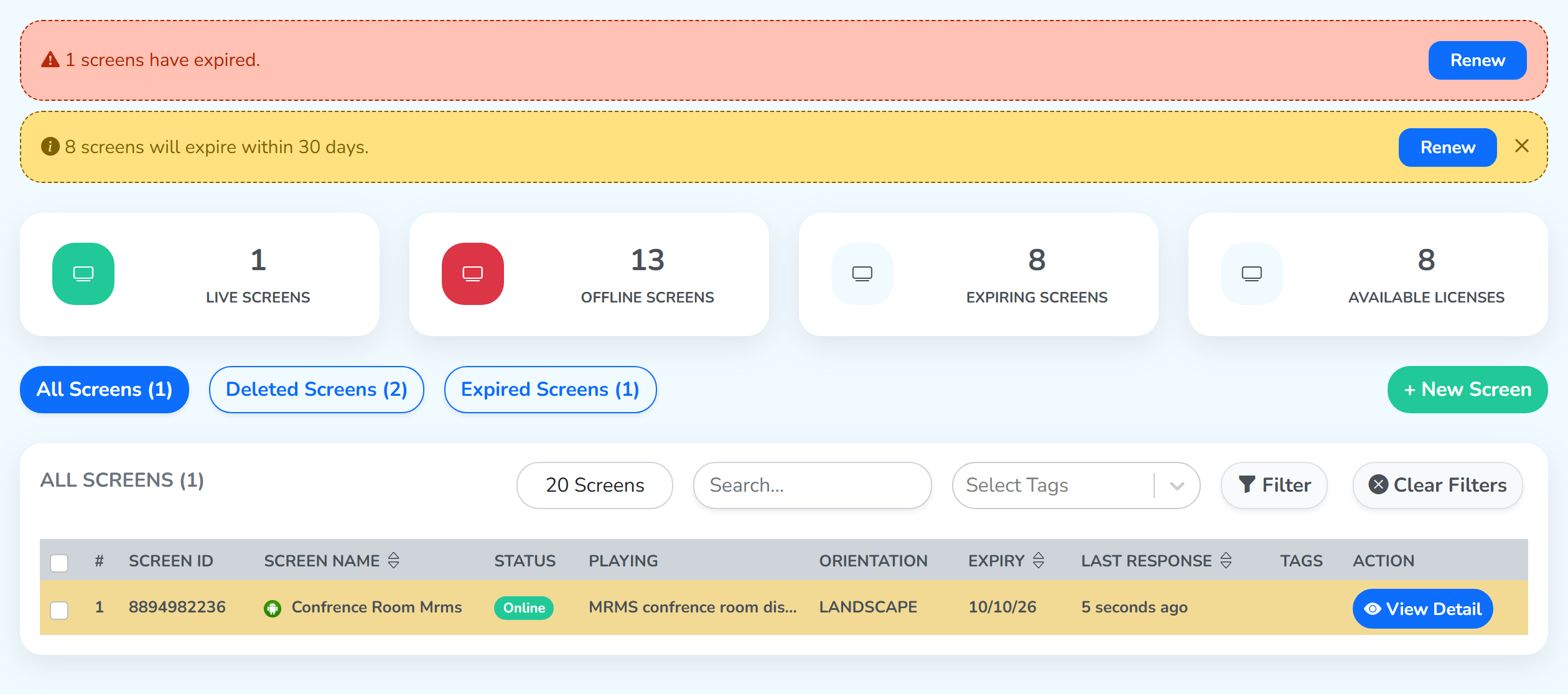
Task: Click the STATUS column header
Action: tap(525, 561)
